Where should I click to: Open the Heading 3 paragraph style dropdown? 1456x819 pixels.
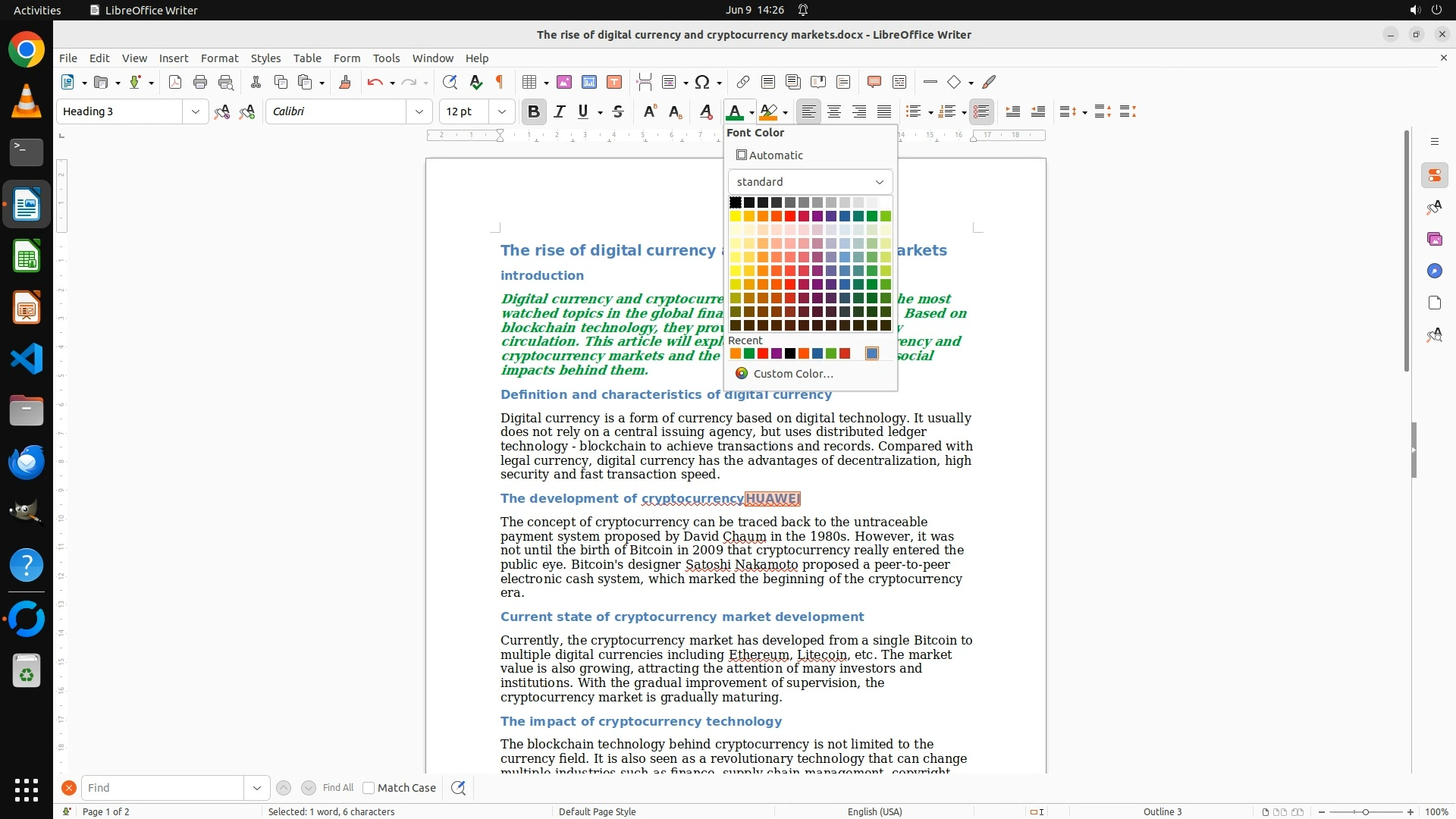tap(196, 111)
